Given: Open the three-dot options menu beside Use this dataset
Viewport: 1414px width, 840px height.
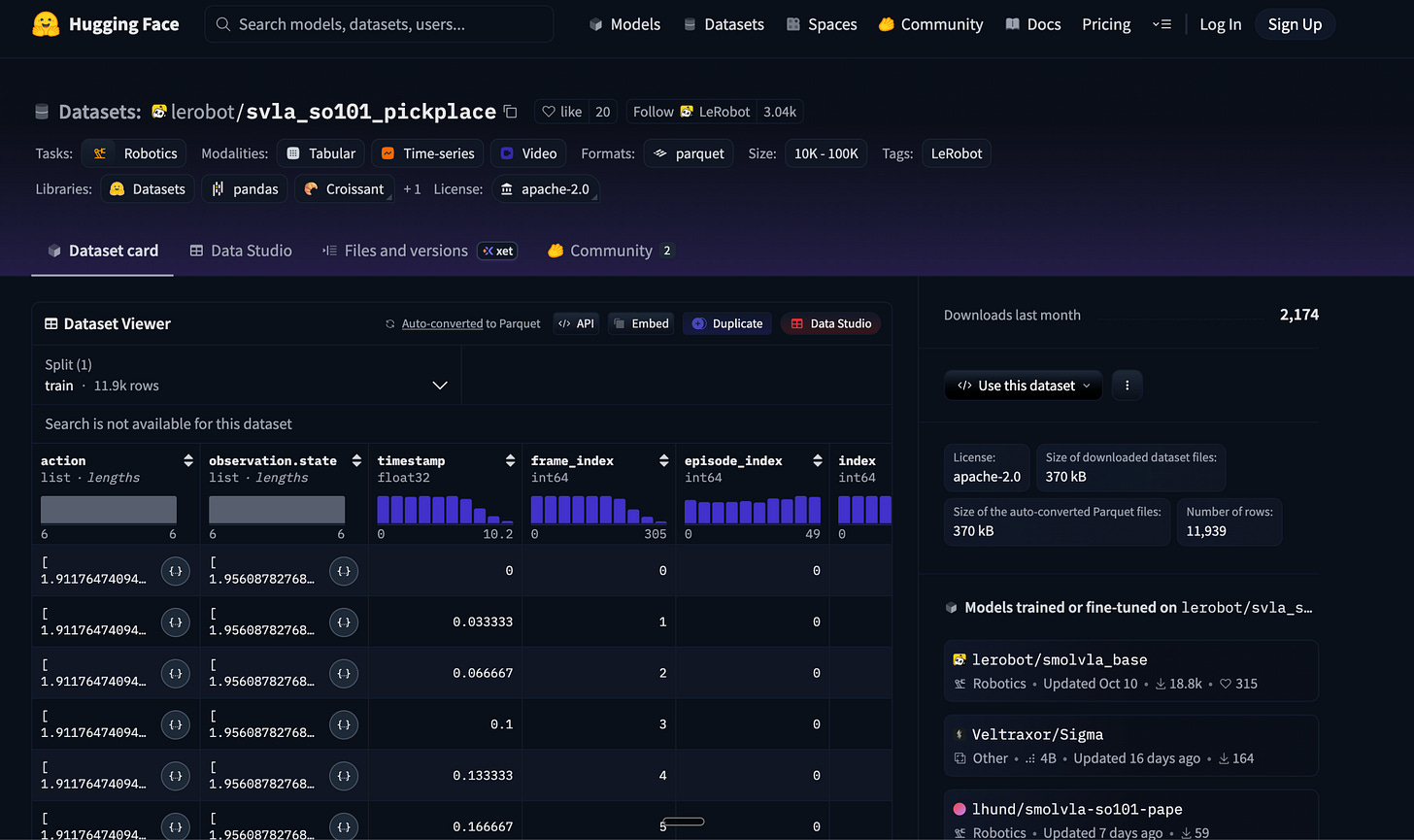Looking at the screenshot, I should point(1128,386).
